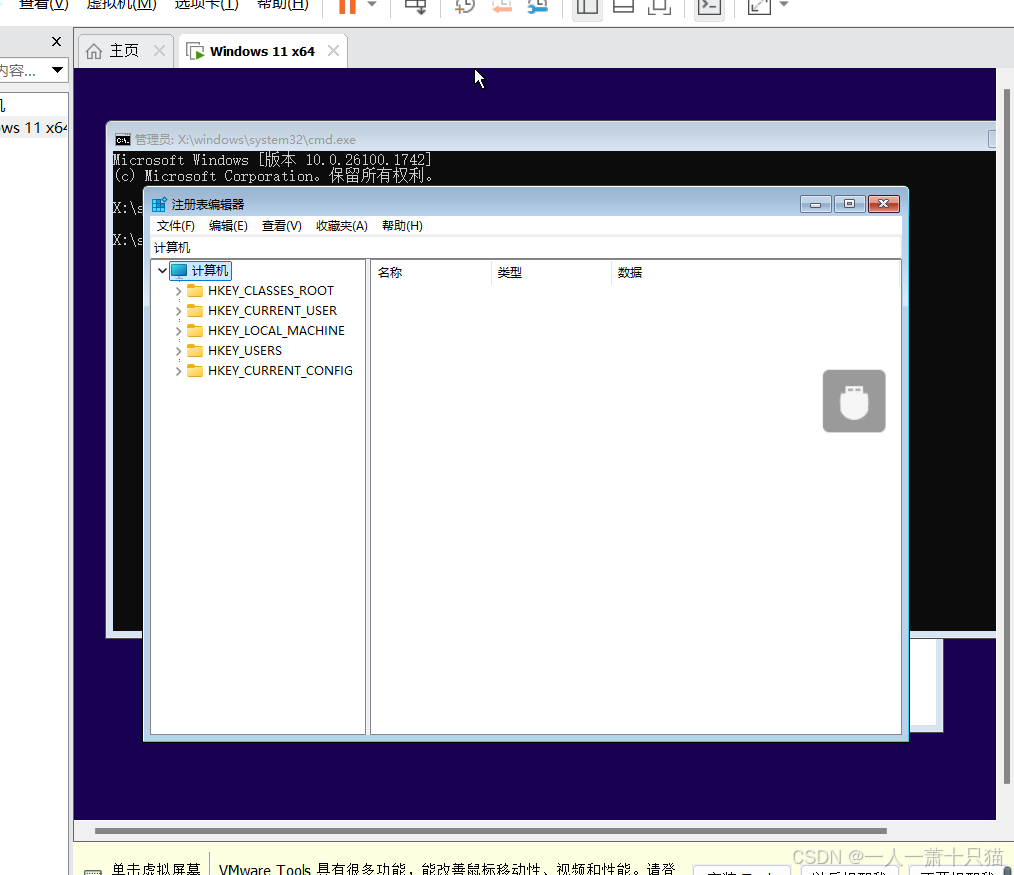1014x875 pixels.
Task: Click the console view toolbar icon
Action: (709, 6)
